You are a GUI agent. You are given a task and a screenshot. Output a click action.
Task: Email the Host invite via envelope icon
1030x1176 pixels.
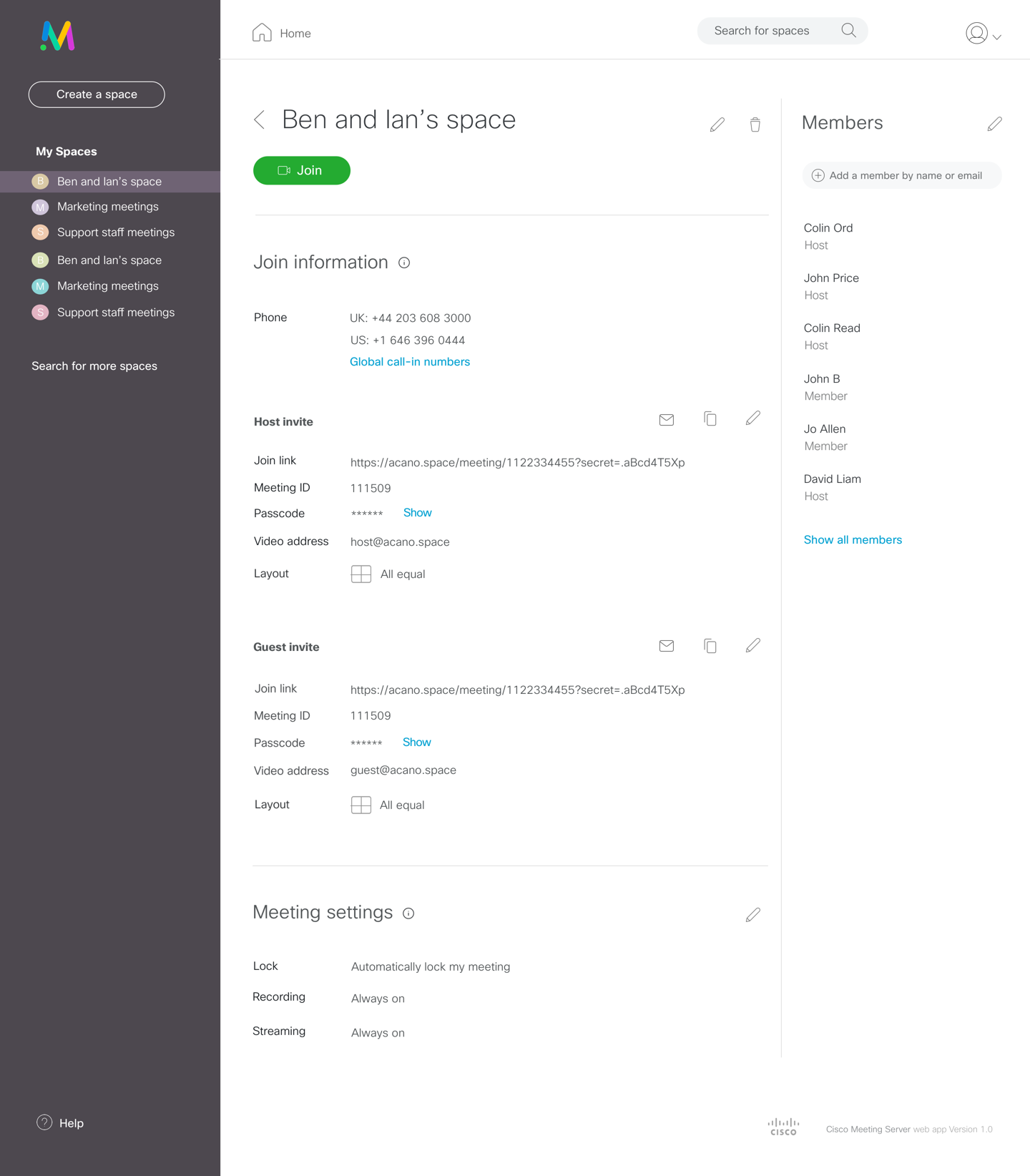pos(666,420)
